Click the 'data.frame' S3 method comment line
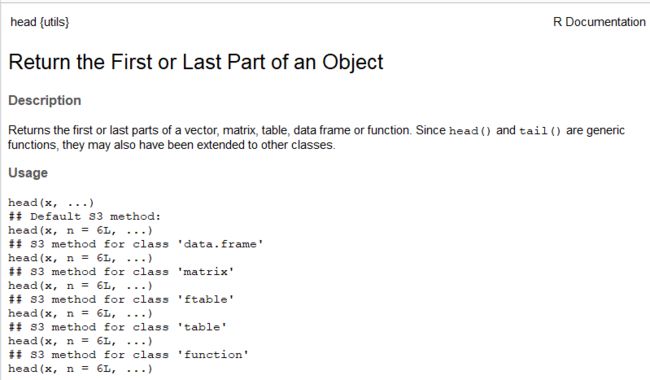The width and height of the screenshot is (650, 380). coord(136,244)
